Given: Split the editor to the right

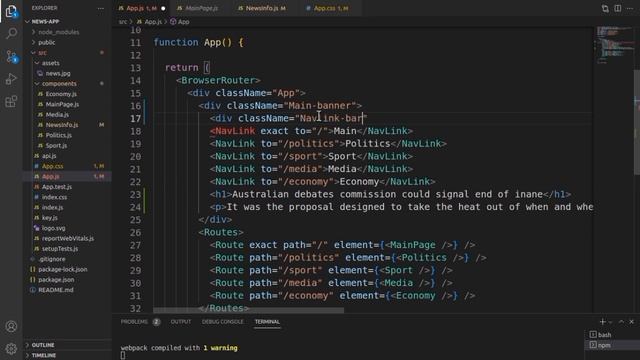Looking at the screenshot, I should [x=618, y=8].
